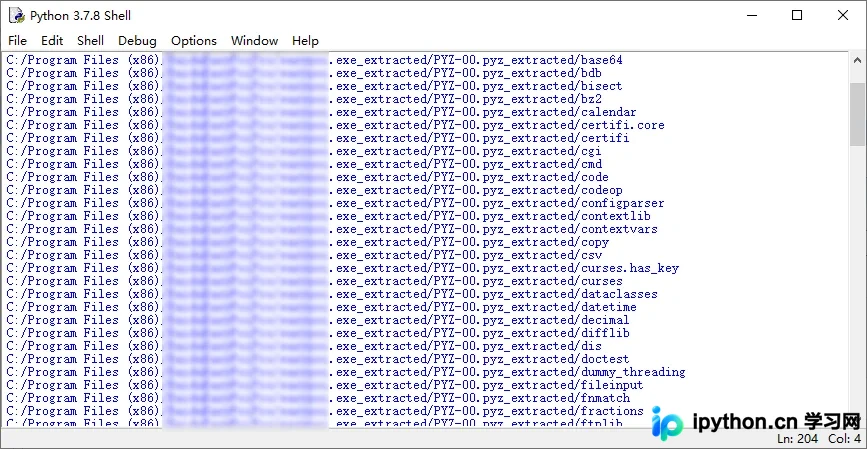Open the Help menu
Image resolution: width=867 pixels, height=449 pixels.
tap(305, 41)
